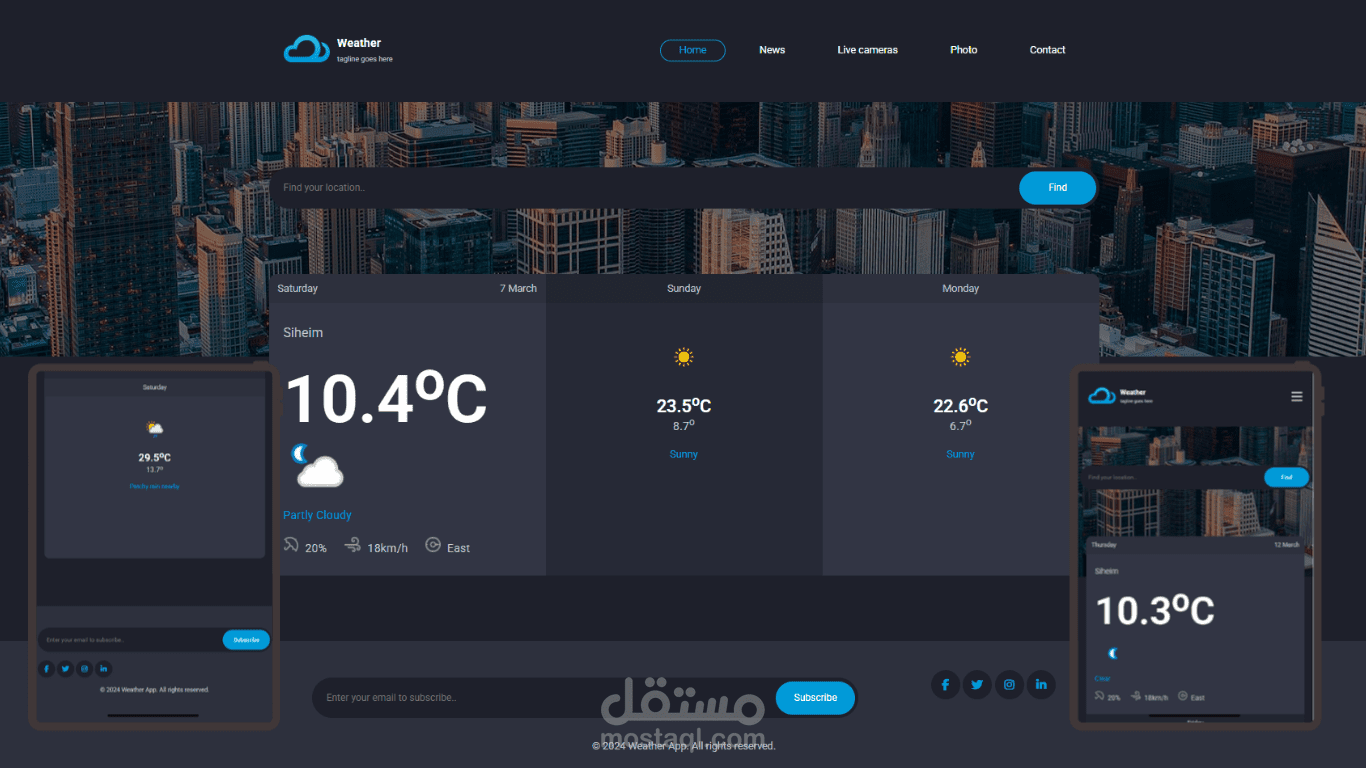The height and width of the screenshot is (768, 1366).
Task: Click the Twitter icon in the footer
Action: click(977, 684)
